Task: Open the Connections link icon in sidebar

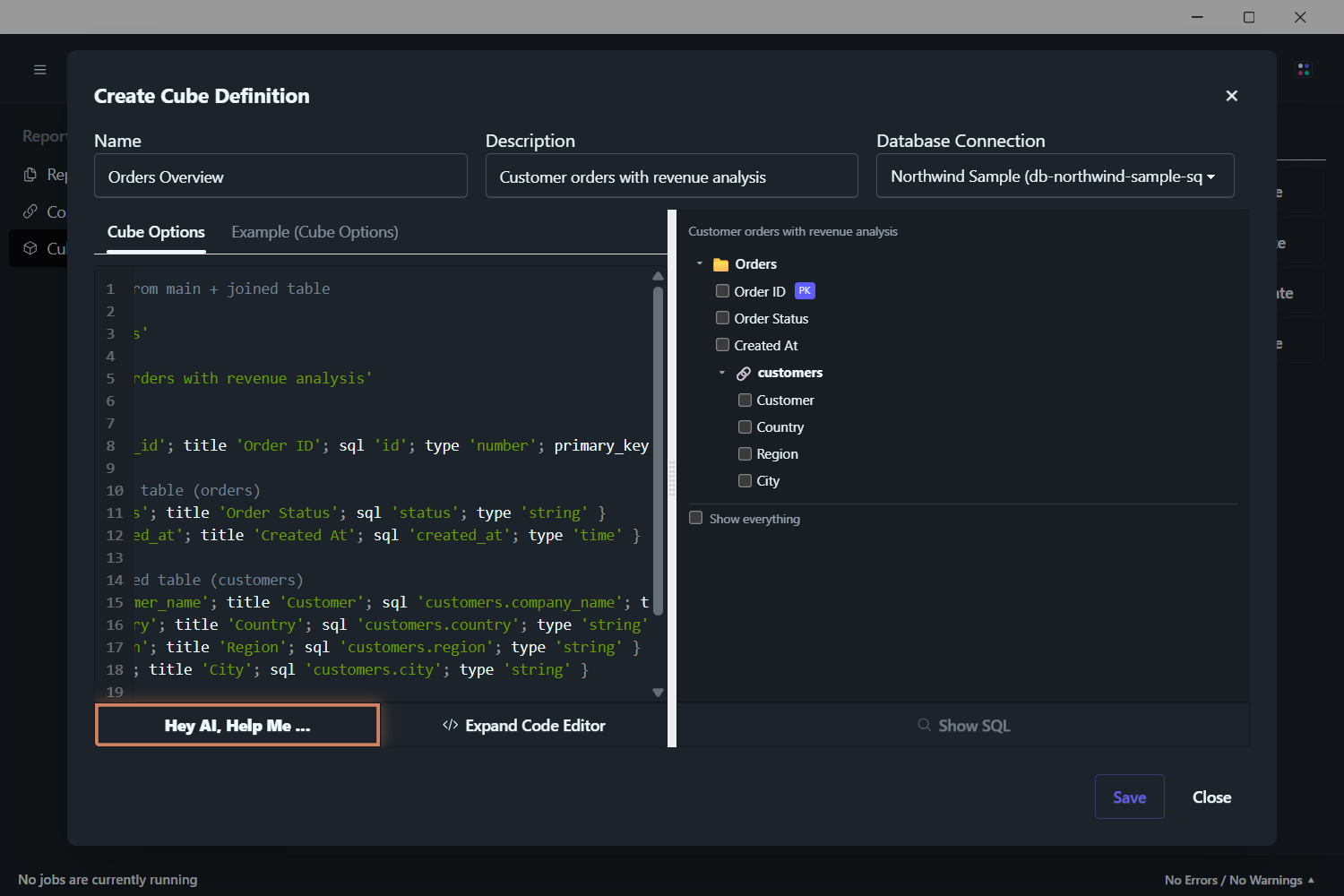Action: click(x=30, y=211)
